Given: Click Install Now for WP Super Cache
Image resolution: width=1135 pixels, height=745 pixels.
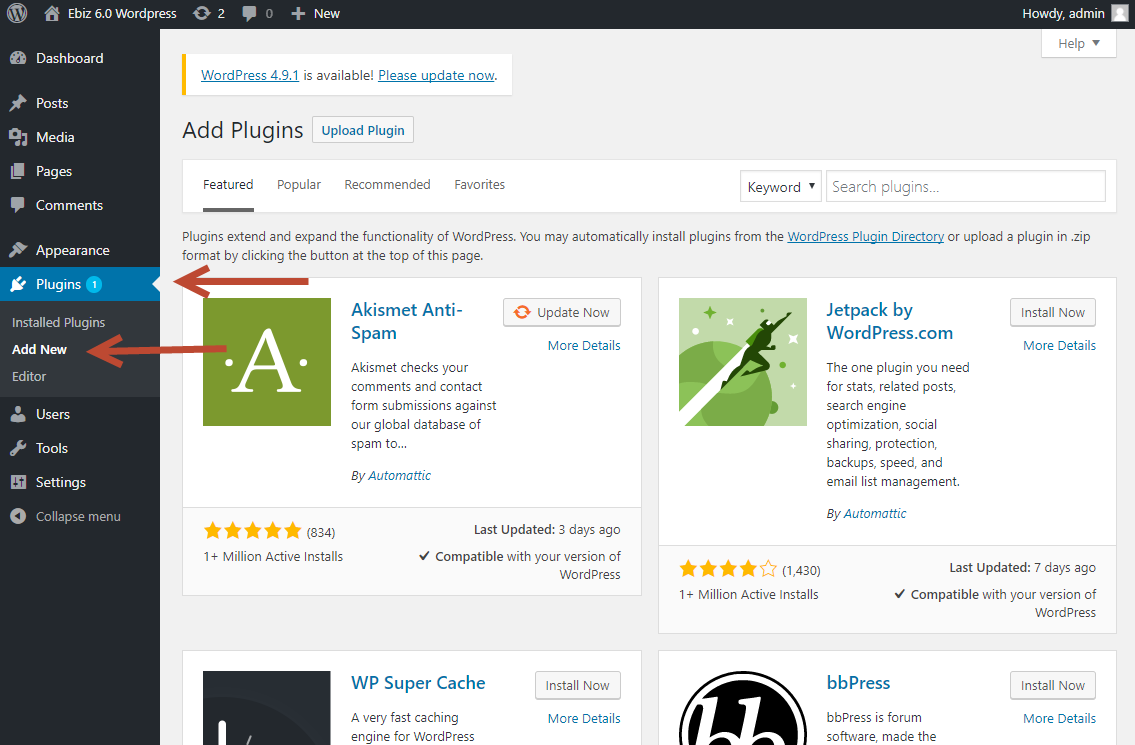Looking at the screenshot, I should click(578, 685).
